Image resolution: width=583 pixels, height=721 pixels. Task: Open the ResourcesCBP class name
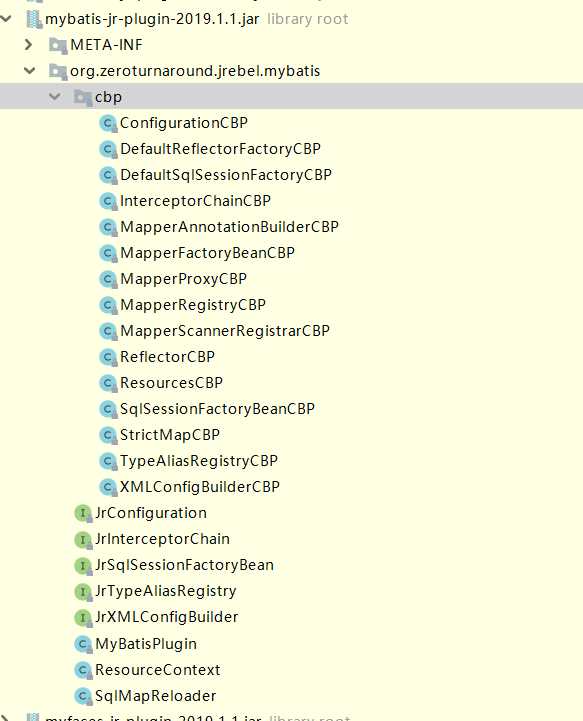coord(171,383)
